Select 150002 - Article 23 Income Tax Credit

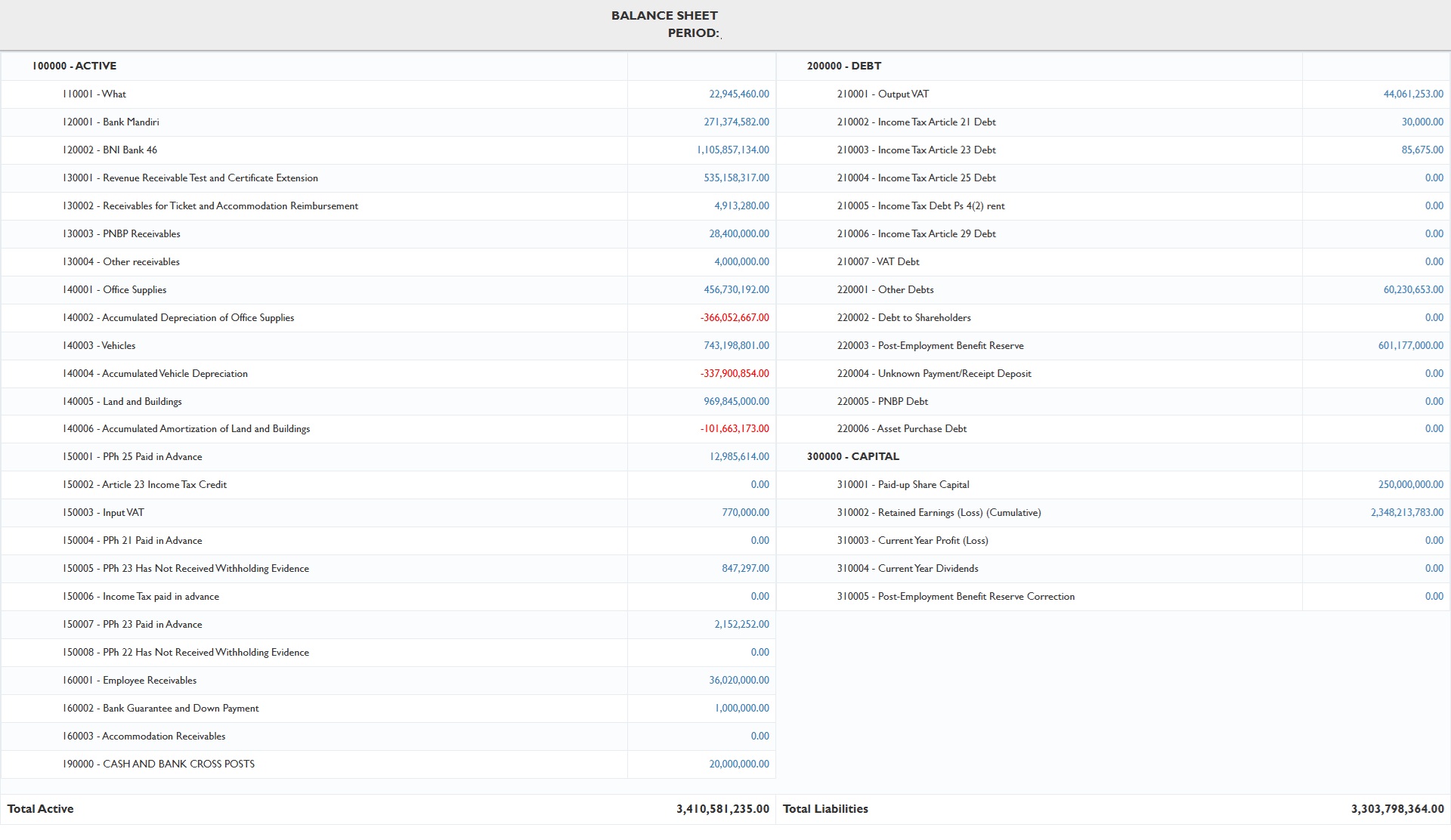pyautogui.click(x=144, y=485)
